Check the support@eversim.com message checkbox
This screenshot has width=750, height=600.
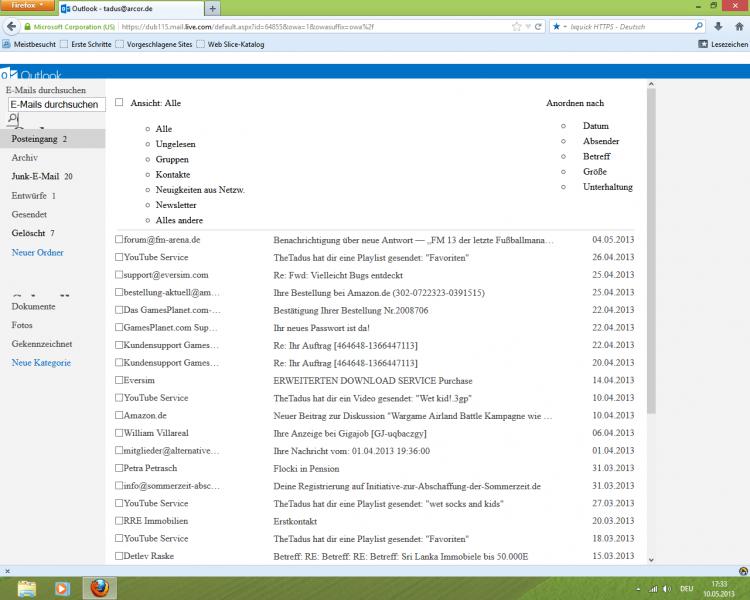tap(119, 275)
